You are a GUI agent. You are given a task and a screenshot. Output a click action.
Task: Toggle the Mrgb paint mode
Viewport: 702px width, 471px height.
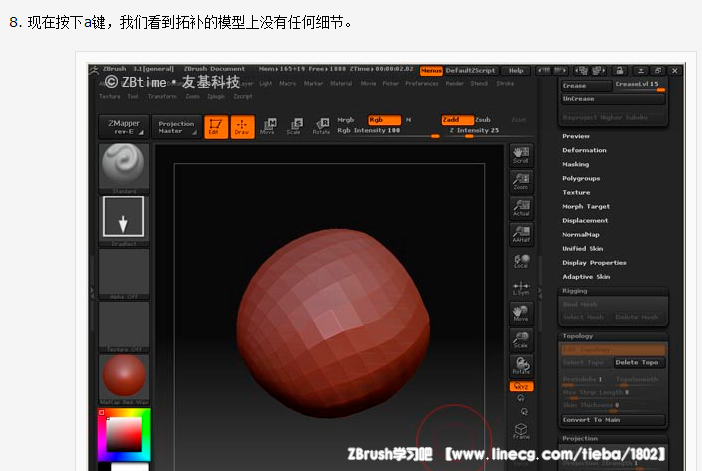pos(346,120)
